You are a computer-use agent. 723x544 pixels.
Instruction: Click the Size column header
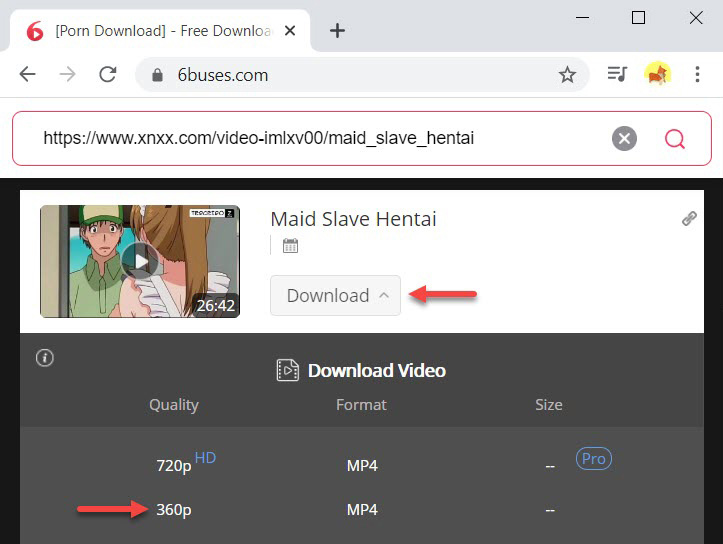(x=549, y=405)
